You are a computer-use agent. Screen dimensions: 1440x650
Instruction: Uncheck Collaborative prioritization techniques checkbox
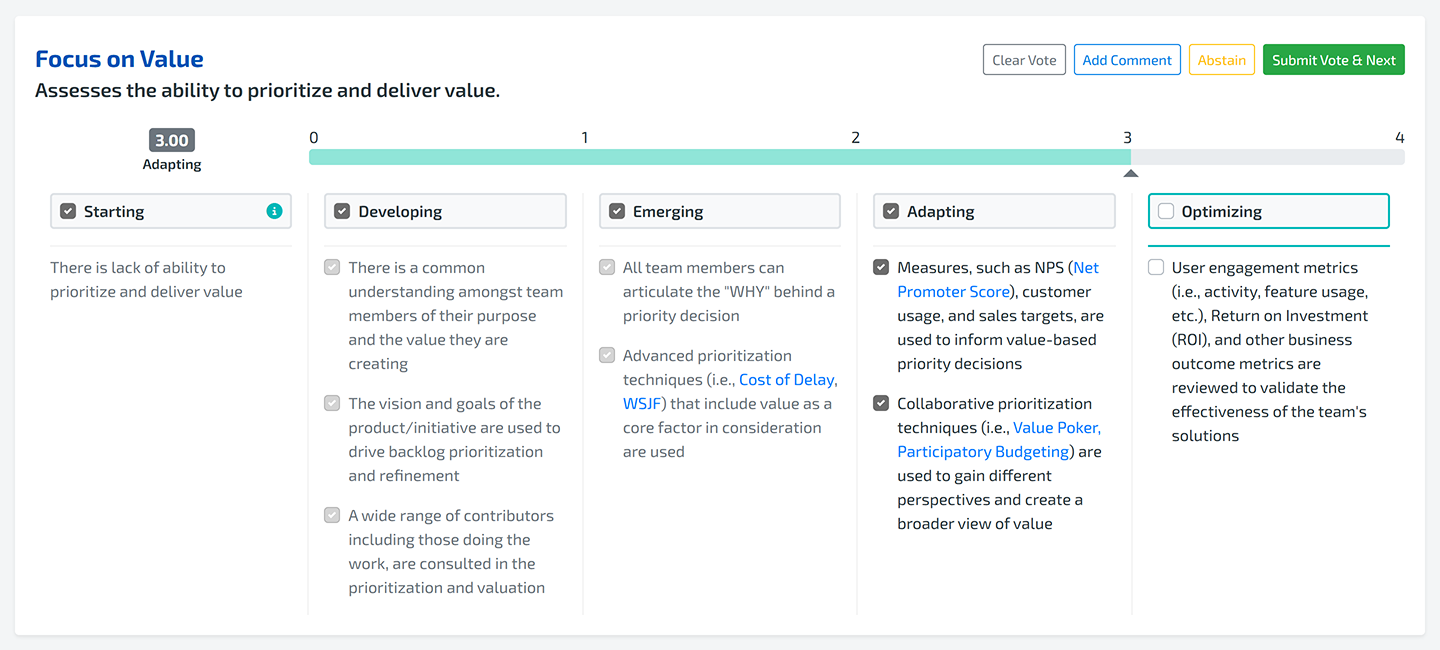(x=881, y=403)
